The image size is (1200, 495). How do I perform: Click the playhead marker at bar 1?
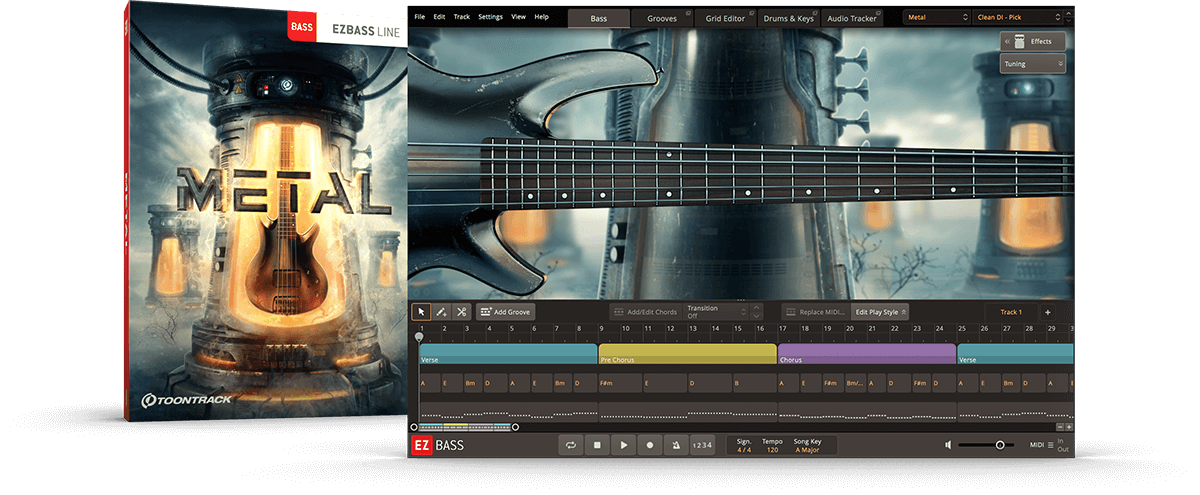click(x=419, y=337)
